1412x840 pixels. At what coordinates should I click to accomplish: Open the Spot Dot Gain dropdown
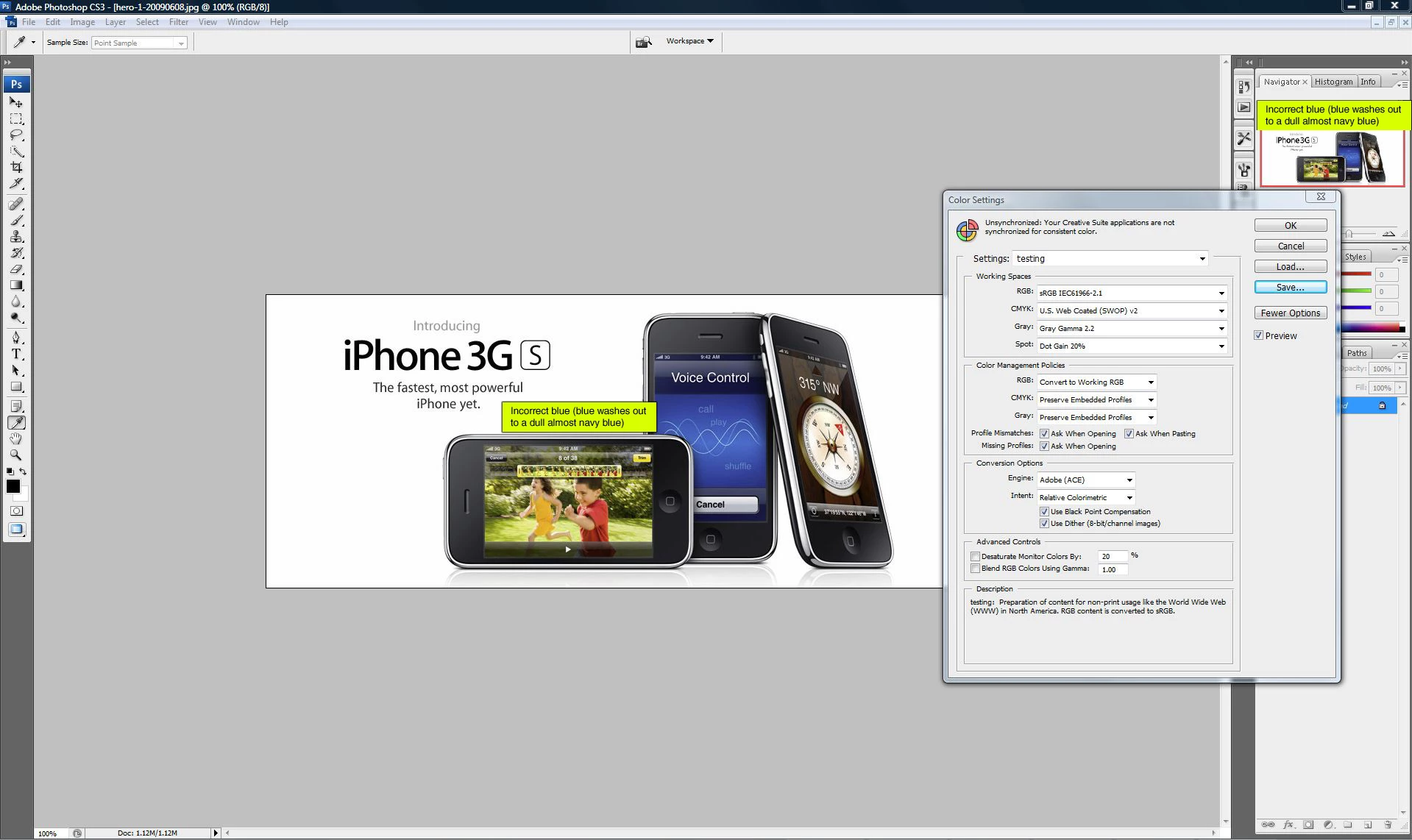click(x=1132, y=346)
